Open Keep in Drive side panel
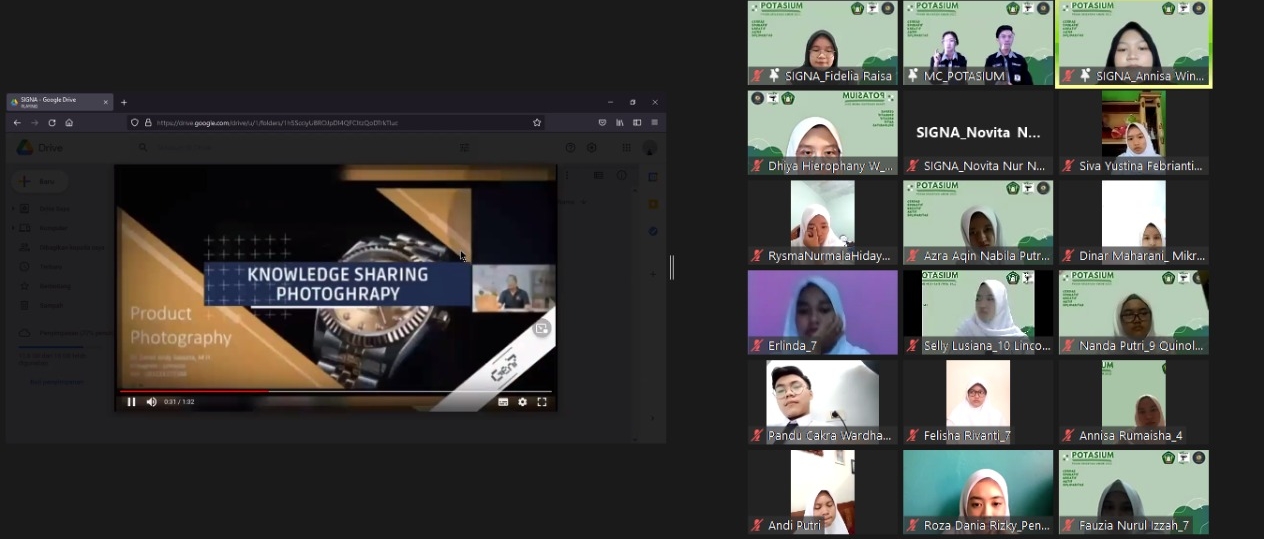Image resolution: width=1264 pixels, height=539 pixels. tap(653, 204)
